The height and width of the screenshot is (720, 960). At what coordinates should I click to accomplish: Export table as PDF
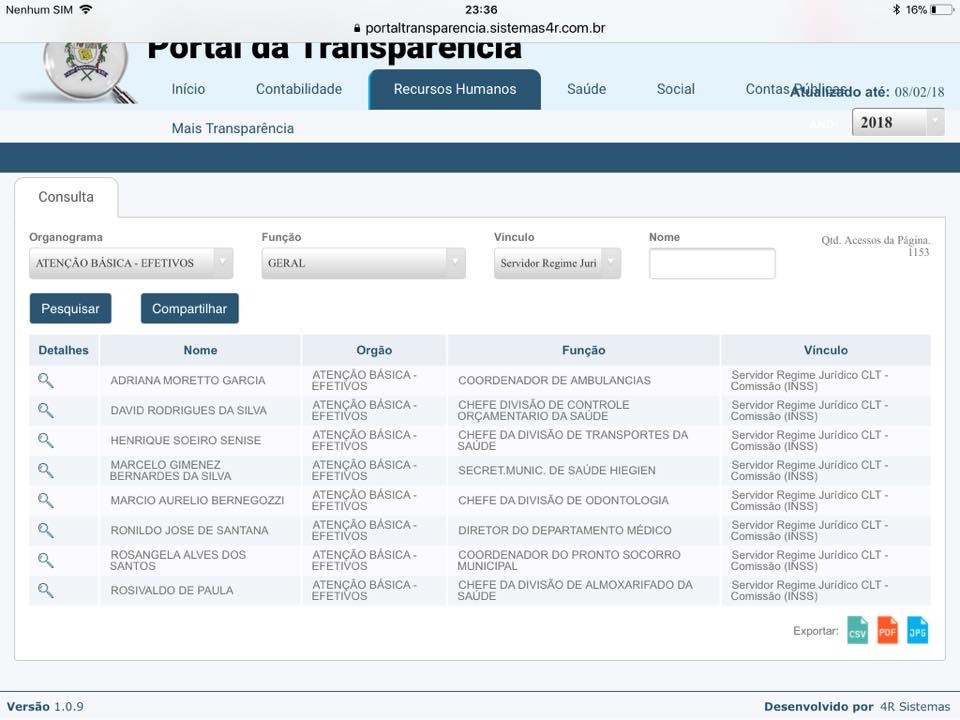click(x=887, y=630)
